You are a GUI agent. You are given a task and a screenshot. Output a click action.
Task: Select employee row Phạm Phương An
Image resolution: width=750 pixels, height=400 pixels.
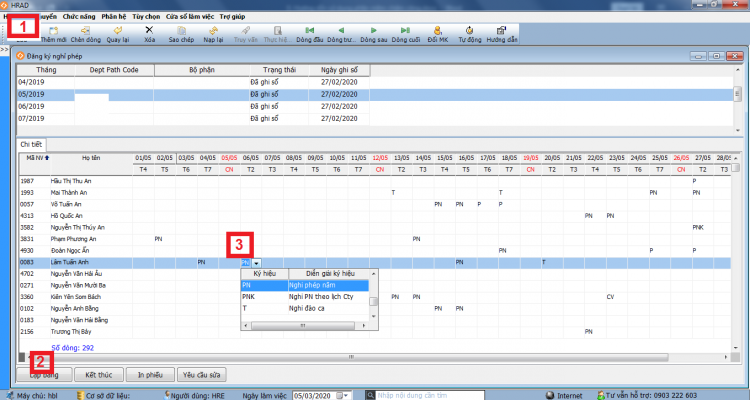pyautogui.click(x=375, y=239)
